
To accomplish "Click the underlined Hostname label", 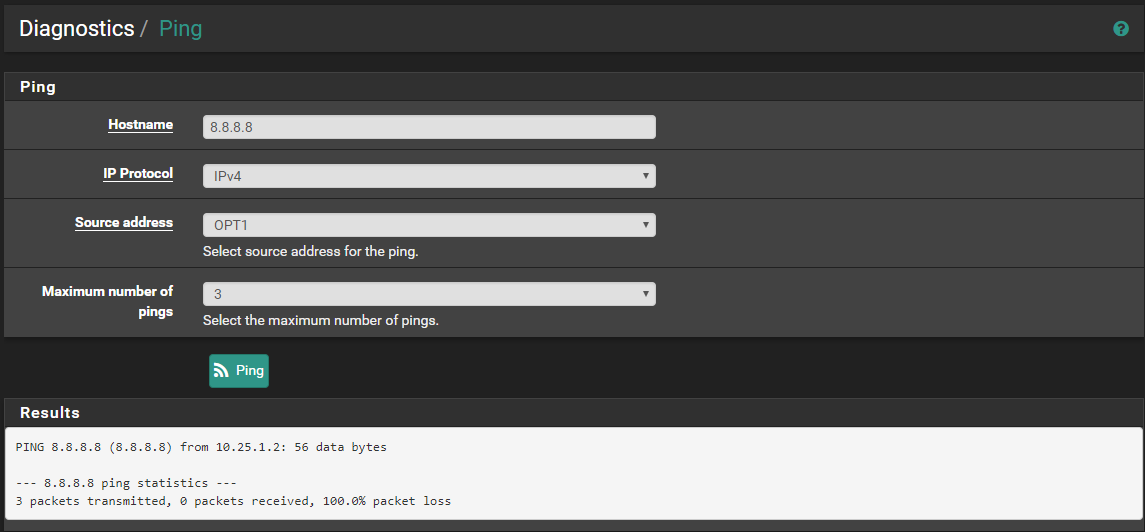I will coord(140,125).
